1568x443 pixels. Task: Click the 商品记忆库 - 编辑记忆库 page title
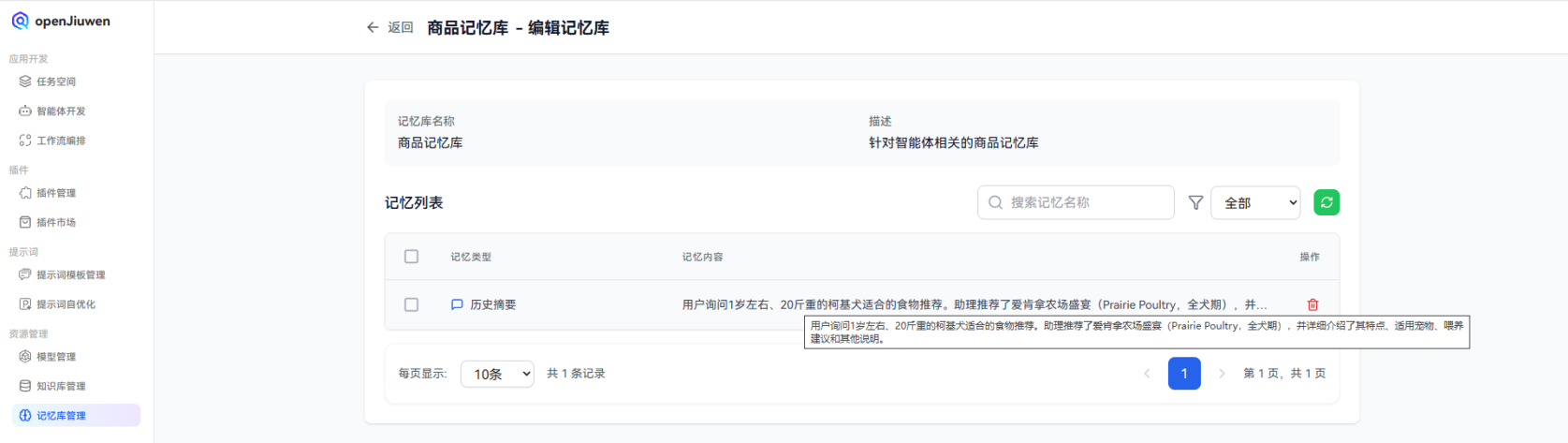click(518, 28)
